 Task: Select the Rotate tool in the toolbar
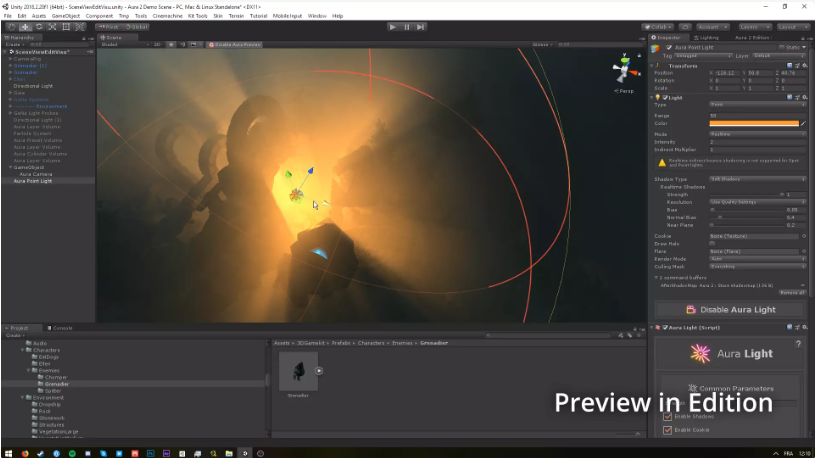(x=39, y=27)
